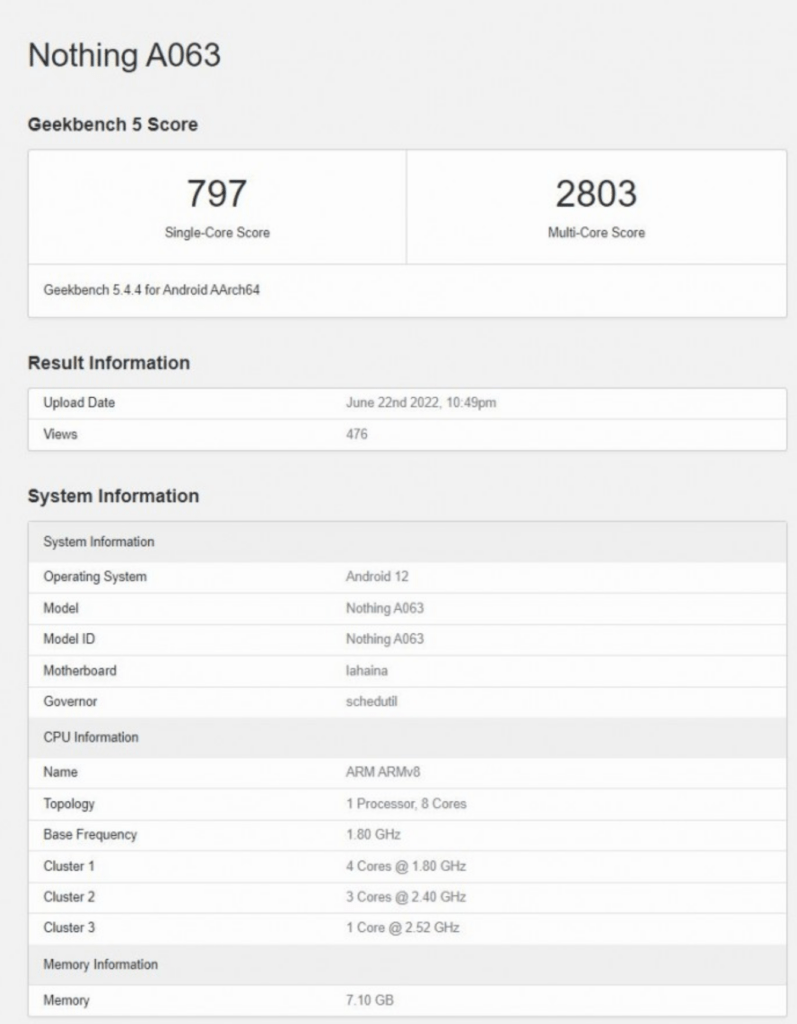Click Cluster 3 value 1 Core @ 2.52 GHz

(402, 928)
